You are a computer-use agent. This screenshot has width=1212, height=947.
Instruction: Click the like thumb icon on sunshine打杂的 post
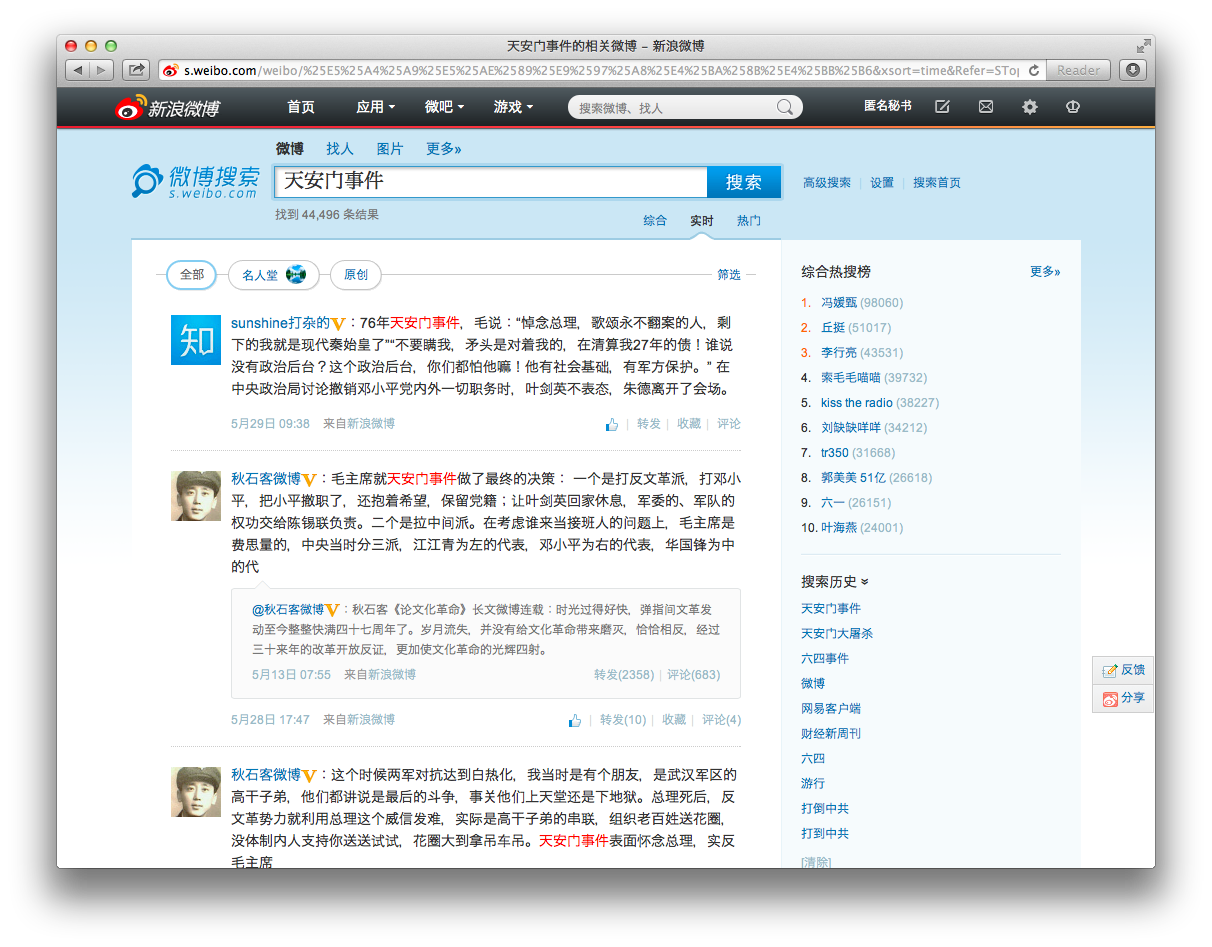point(611,424)
